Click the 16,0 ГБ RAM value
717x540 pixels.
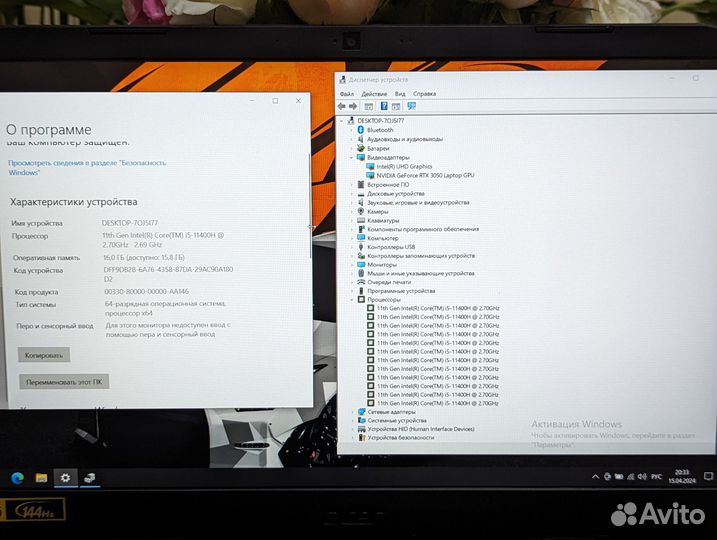click(144, 257)
